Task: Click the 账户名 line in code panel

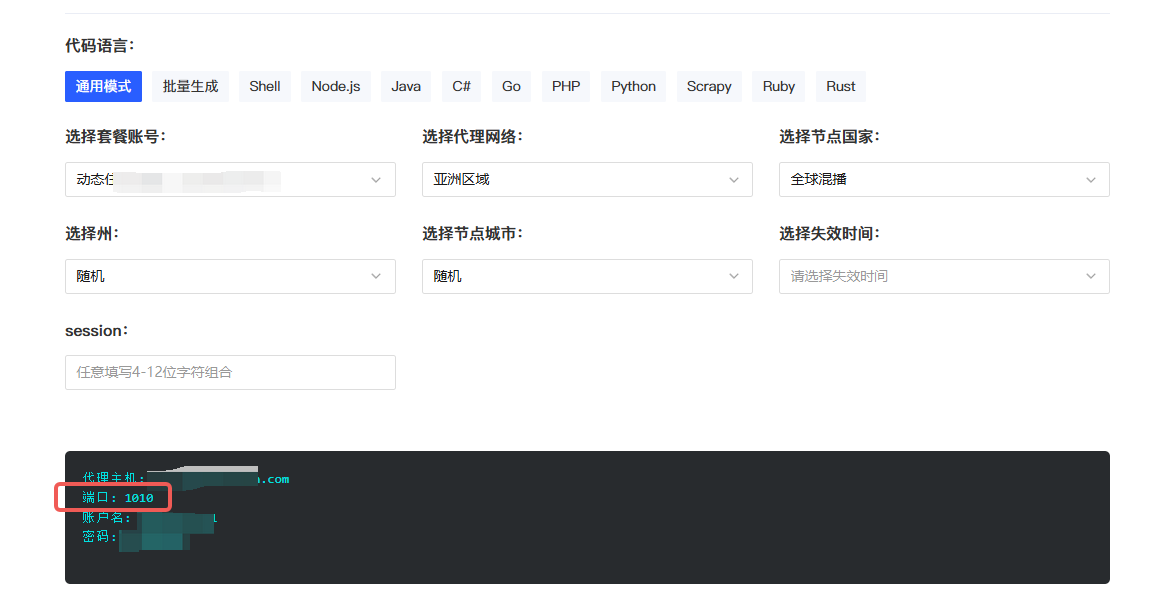Action: [x=150, y=518]
